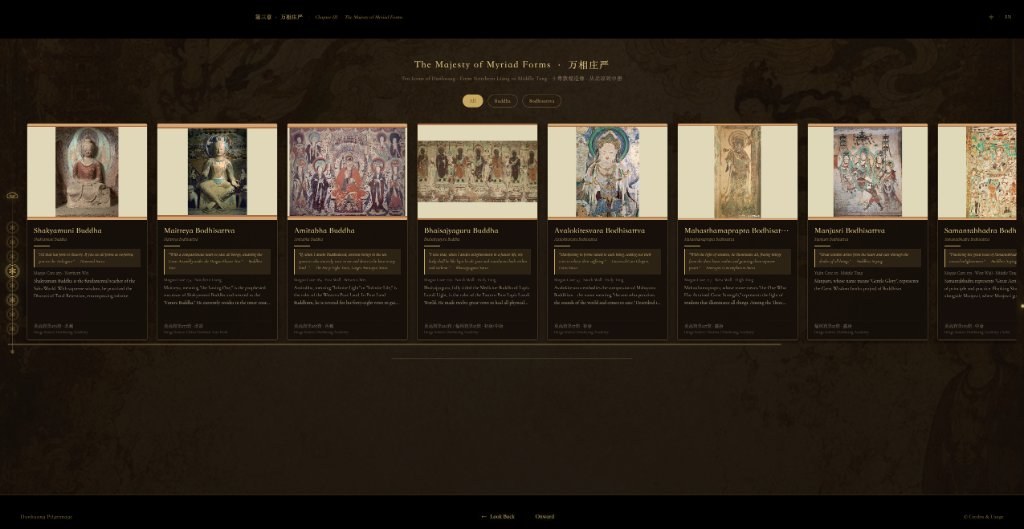The image size is (1024, 529).
Task: Click the heading The Majesty of Myriad Forms · 万相庄严
Action: 511,65
